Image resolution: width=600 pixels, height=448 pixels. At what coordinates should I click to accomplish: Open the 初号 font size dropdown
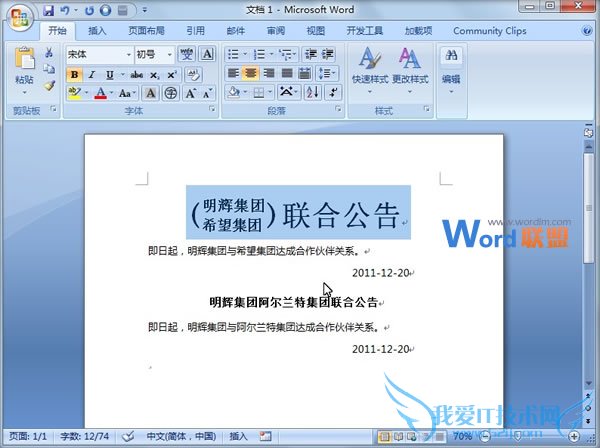click(170, 55)
